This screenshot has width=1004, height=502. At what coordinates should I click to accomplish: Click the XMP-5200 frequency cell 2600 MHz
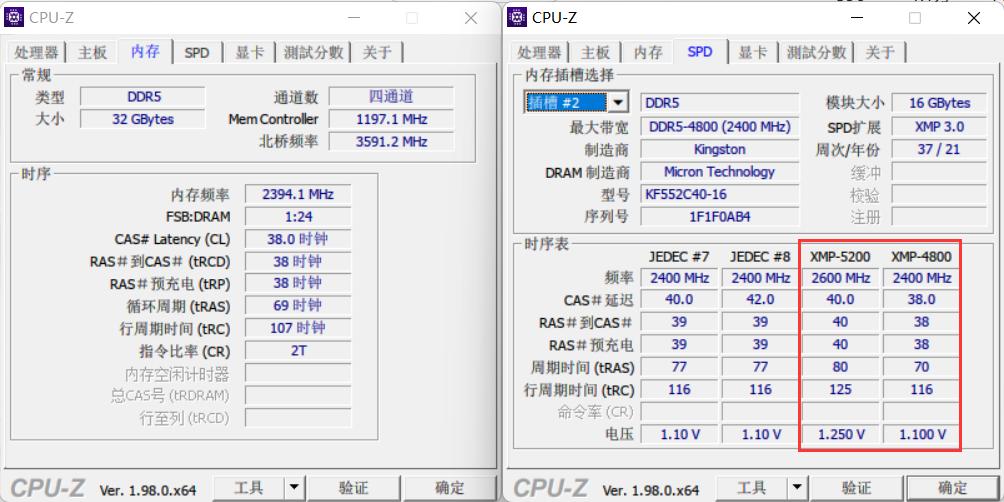click(x=840, y=278)
